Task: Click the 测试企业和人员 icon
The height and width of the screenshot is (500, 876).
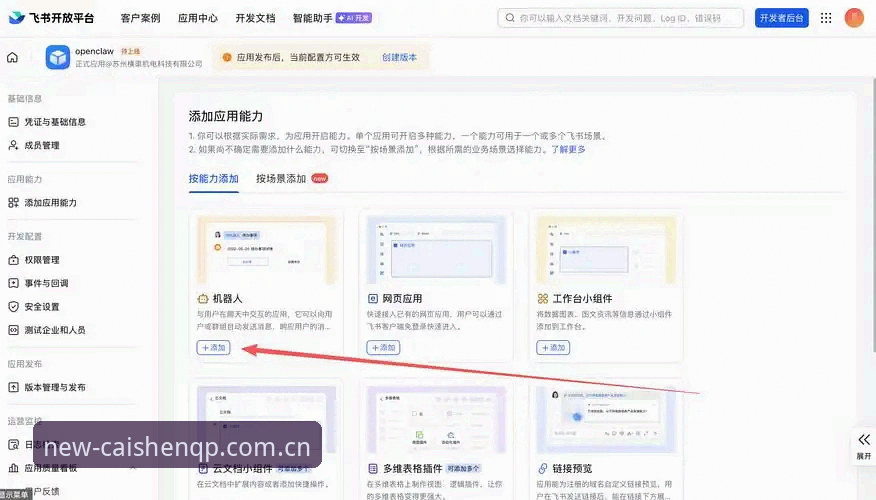Action: (13, 330)
